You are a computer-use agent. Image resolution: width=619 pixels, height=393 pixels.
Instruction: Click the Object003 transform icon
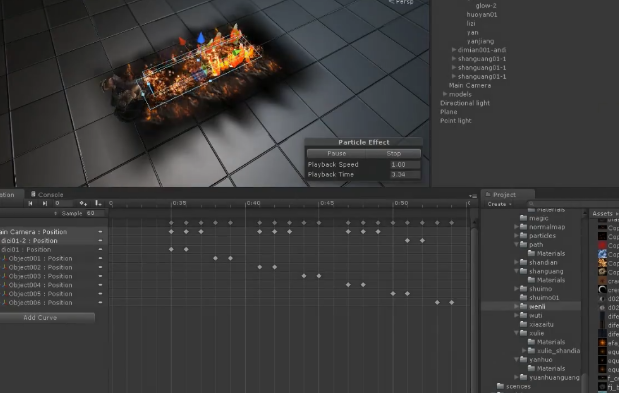pyautogui.click(x=4, y=276)
